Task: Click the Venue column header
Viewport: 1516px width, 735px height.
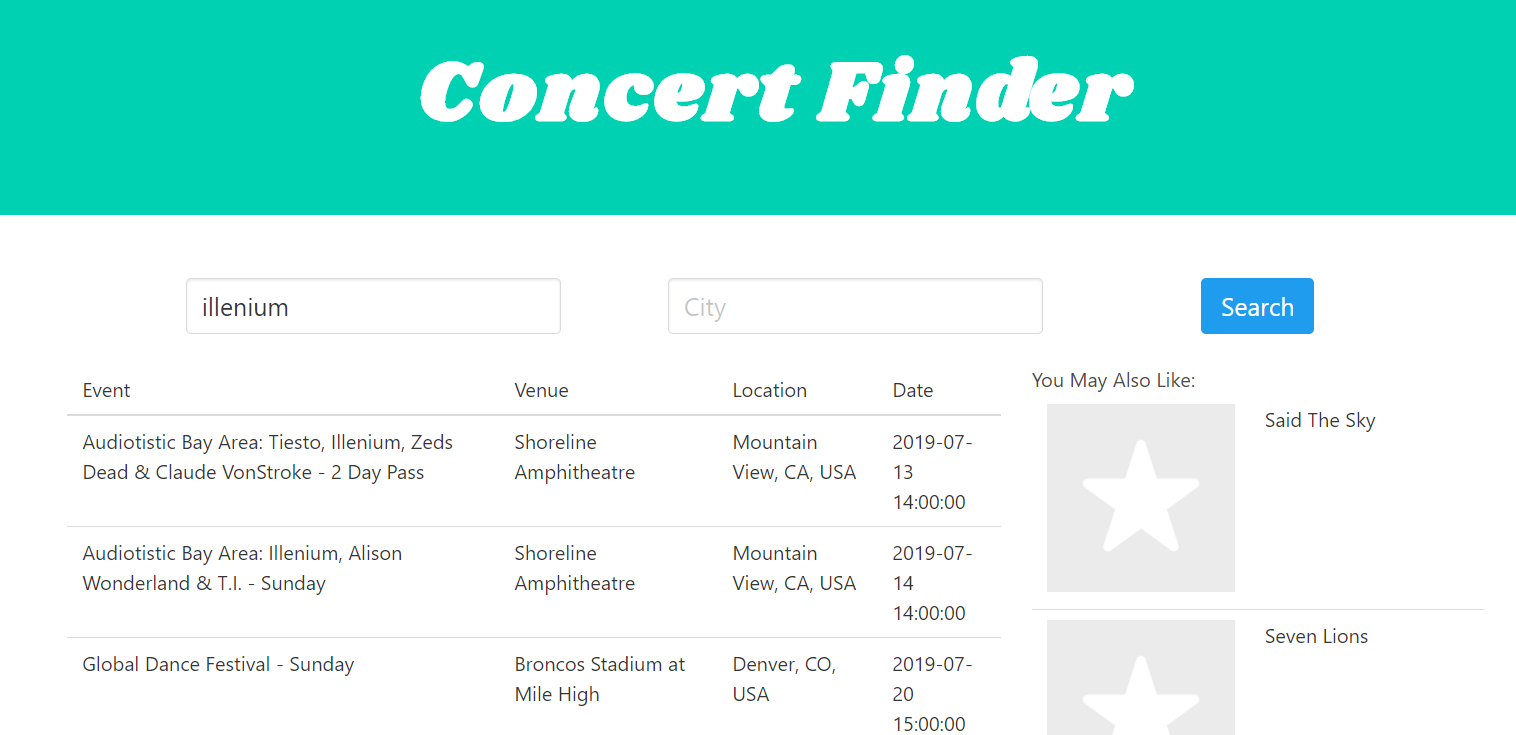Action: pyautogui.click(x=541, y=390)
